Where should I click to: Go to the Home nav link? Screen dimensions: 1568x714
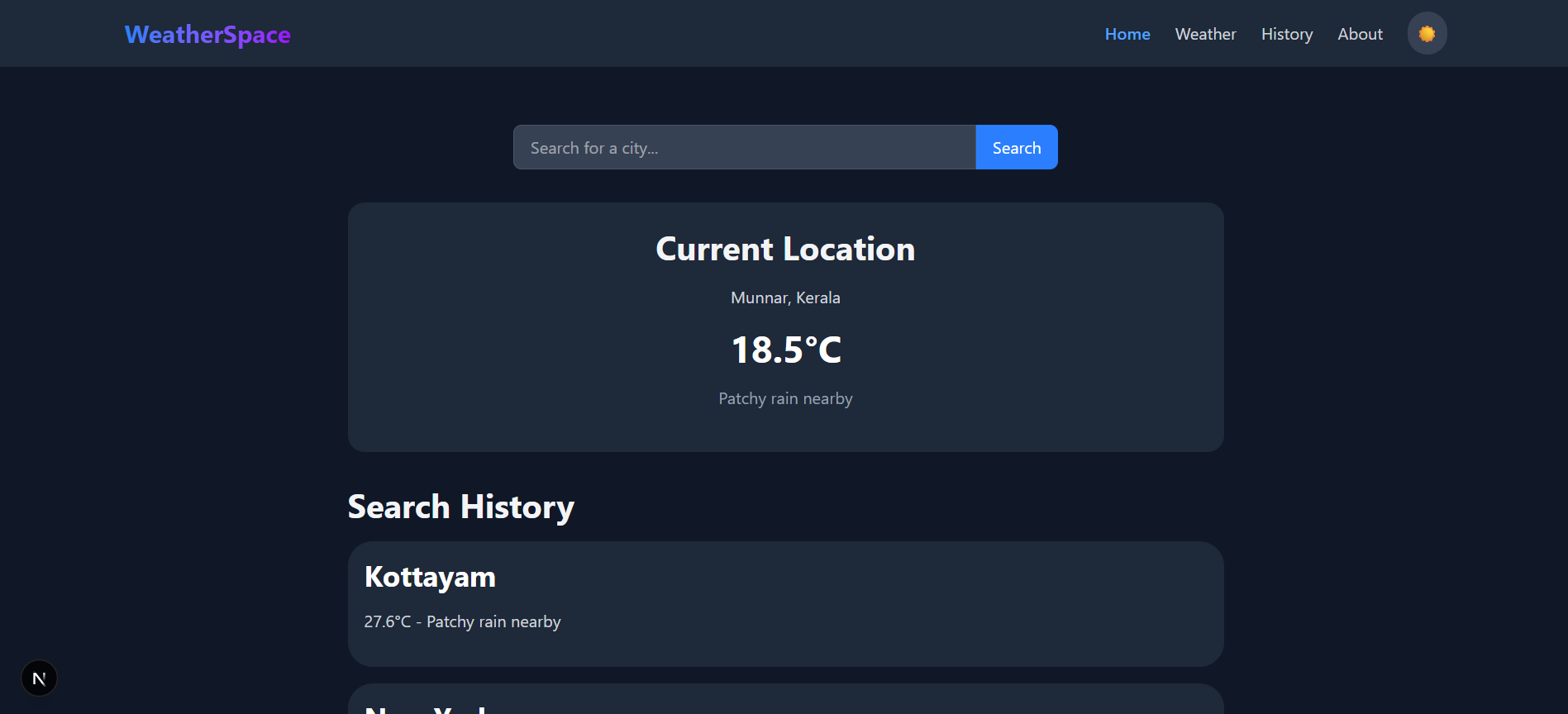[1127, 34]
